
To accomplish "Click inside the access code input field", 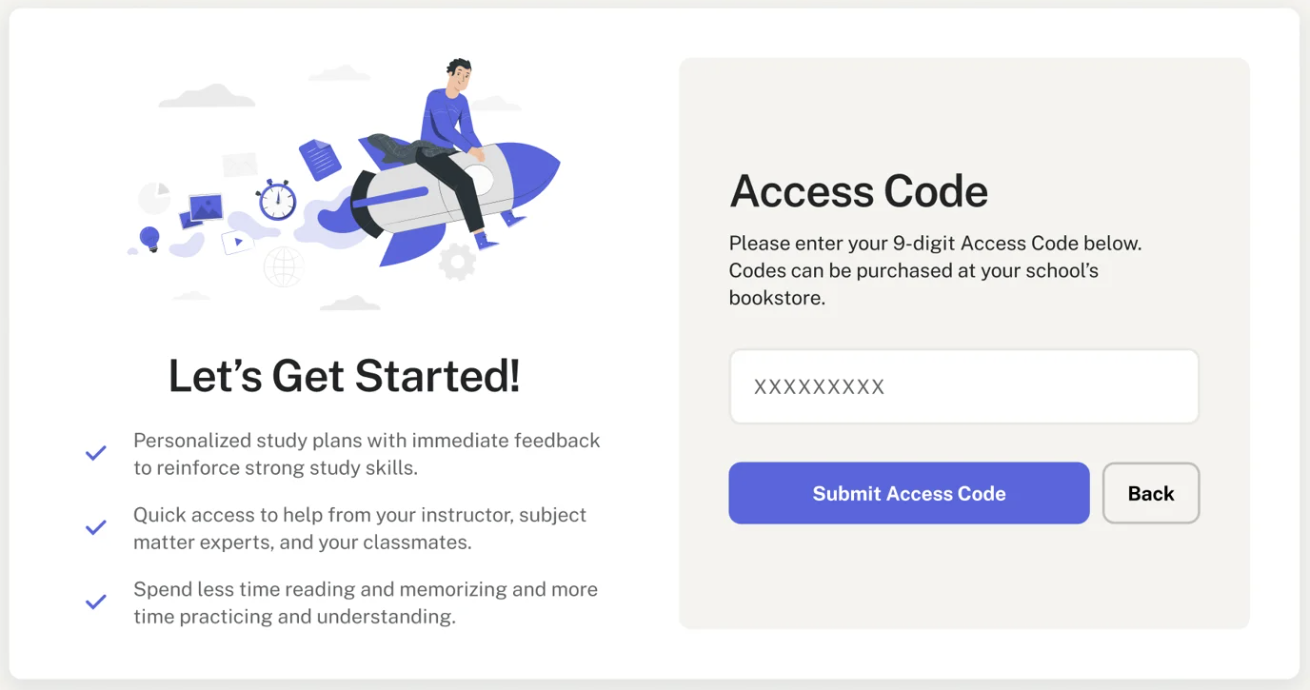I will 963,386.
